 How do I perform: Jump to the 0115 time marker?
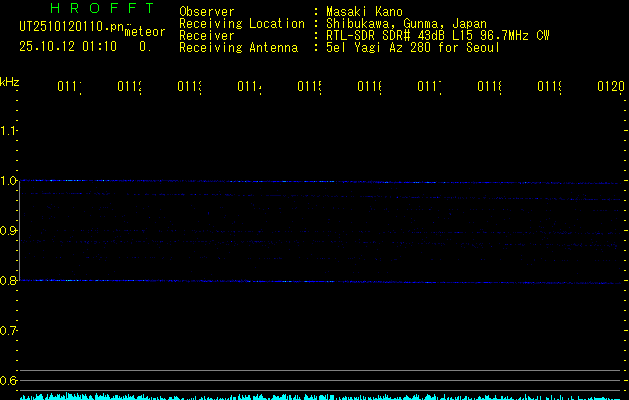point(309,88)
